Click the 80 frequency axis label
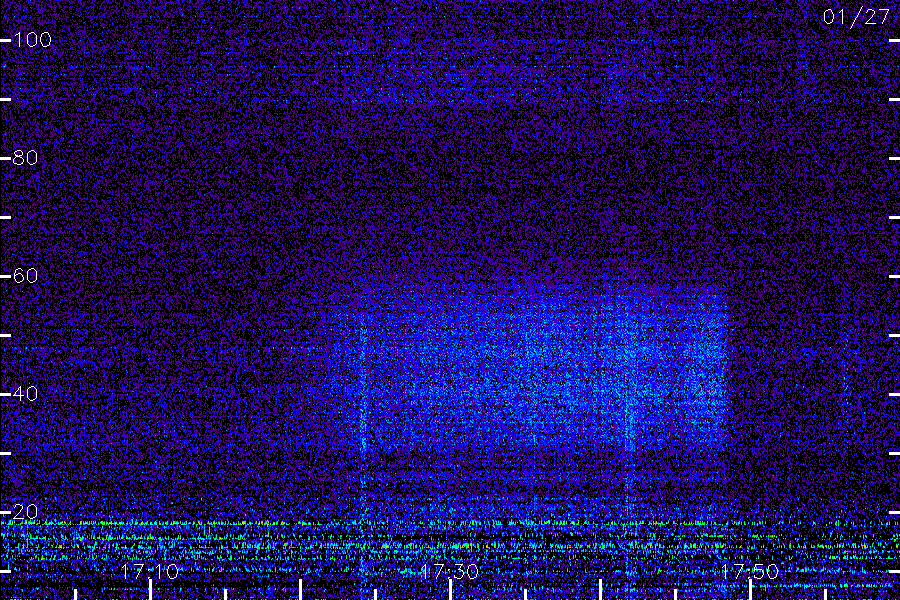This screenshot has height=600, width=900. tap(25, 158)
